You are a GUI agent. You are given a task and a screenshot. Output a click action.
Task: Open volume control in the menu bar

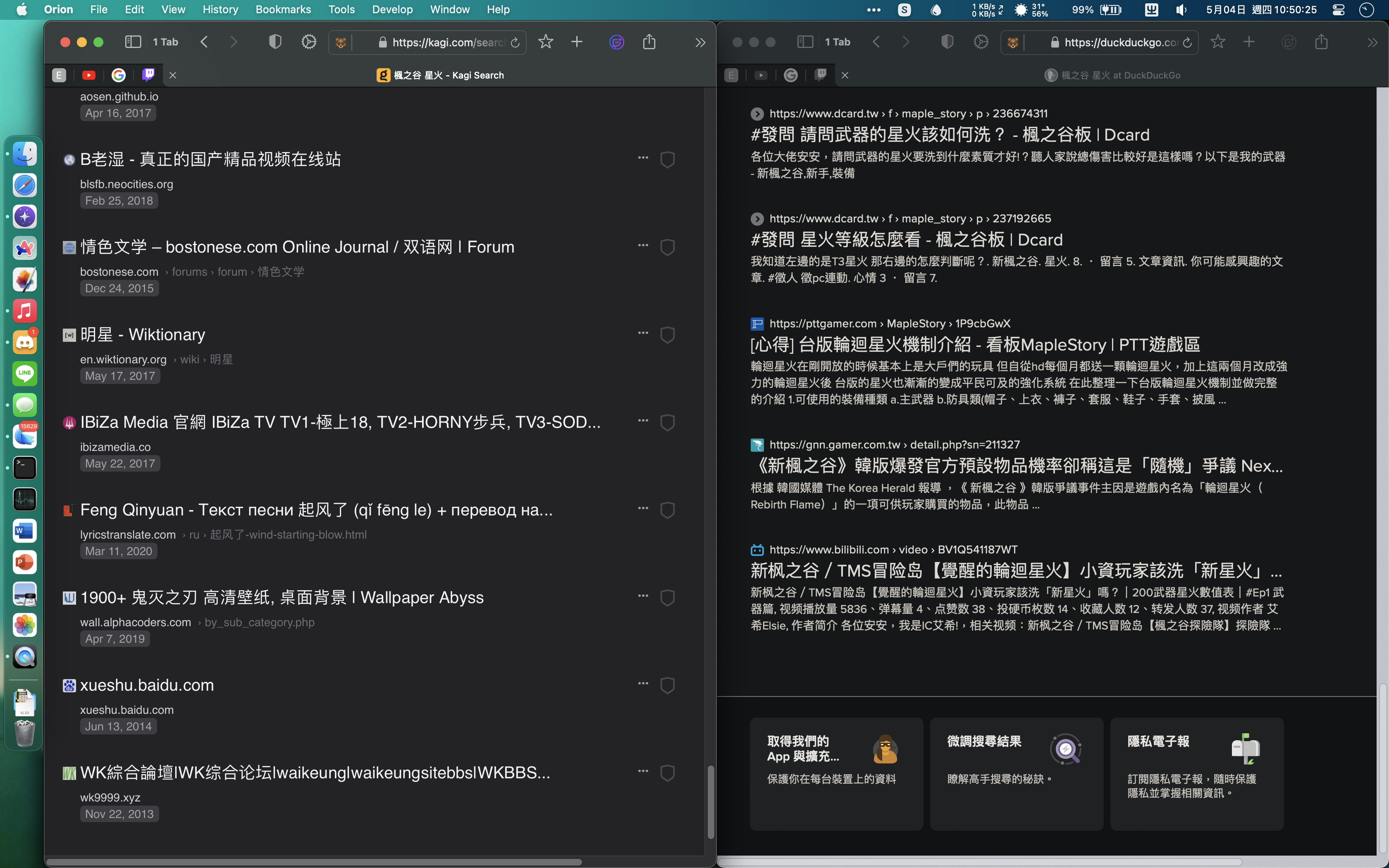1181,9
